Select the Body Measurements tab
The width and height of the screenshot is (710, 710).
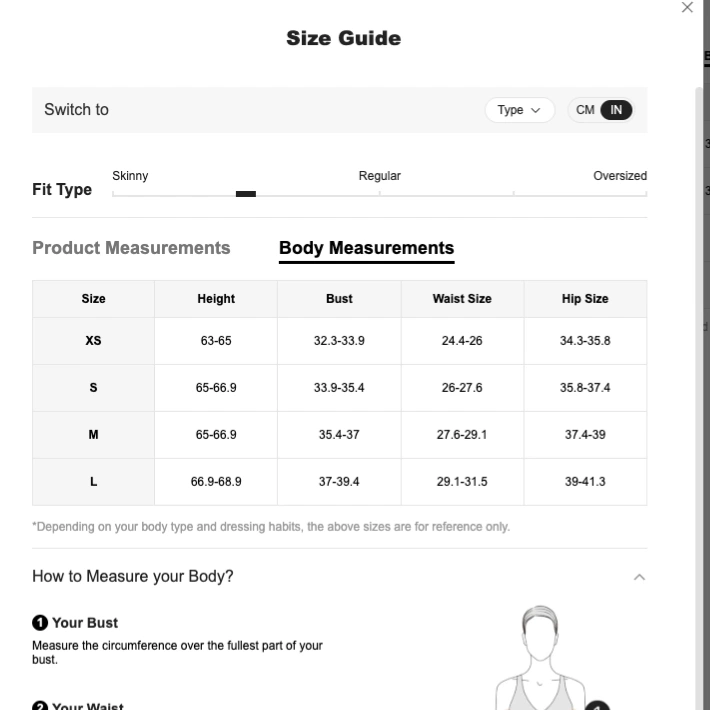tap(366, 248)
